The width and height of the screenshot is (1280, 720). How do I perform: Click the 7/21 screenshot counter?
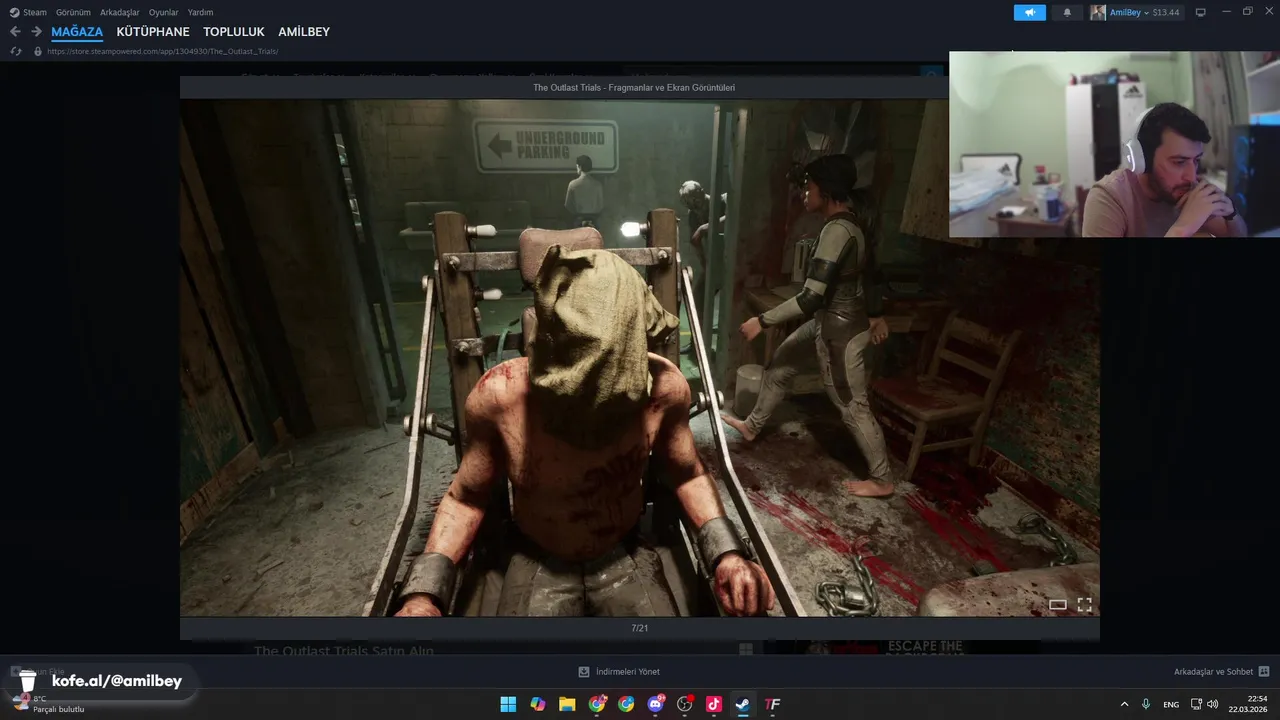click(640, 628)
